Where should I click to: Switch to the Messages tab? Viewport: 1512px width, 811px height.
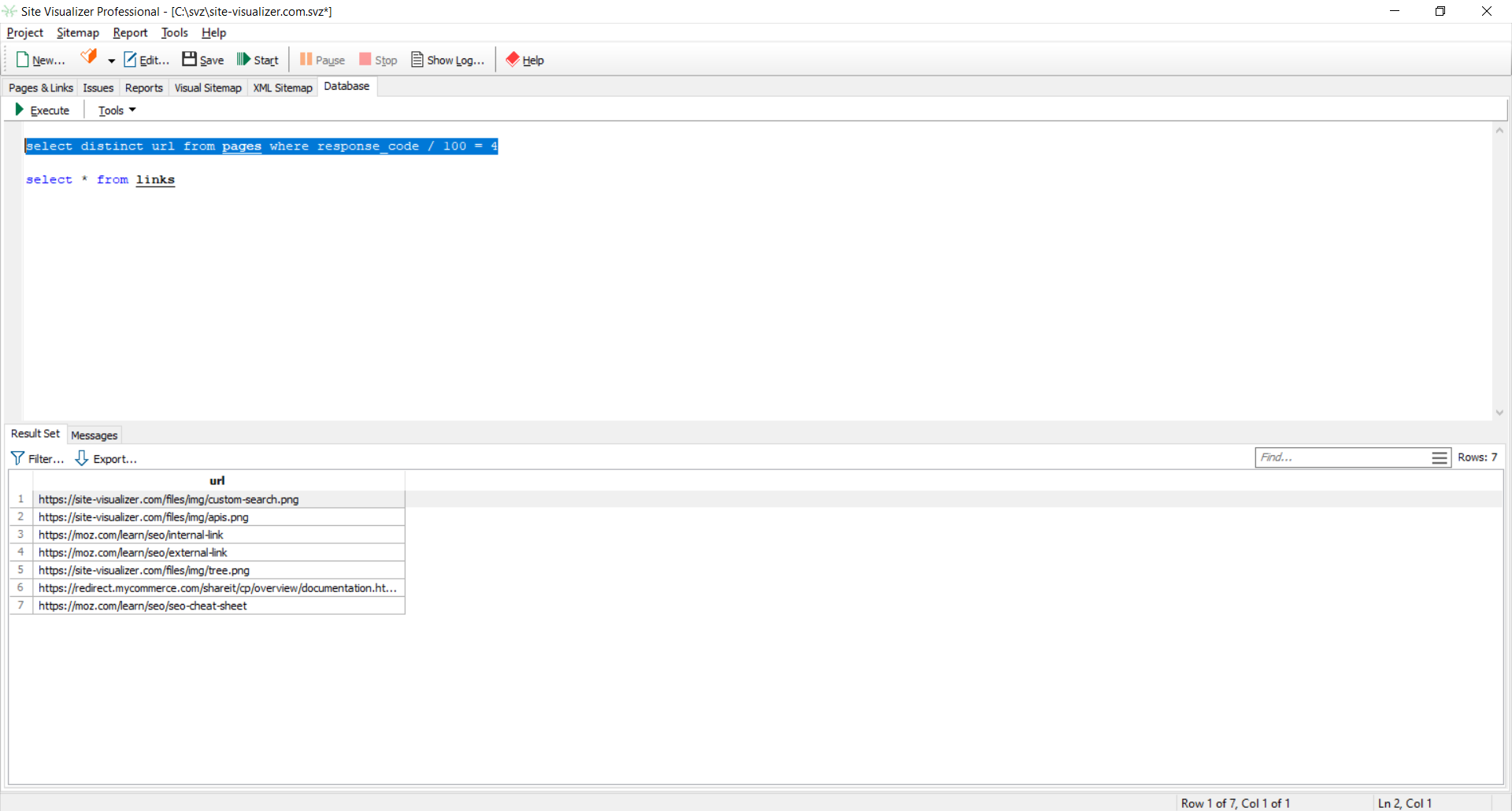pos(94,435)
